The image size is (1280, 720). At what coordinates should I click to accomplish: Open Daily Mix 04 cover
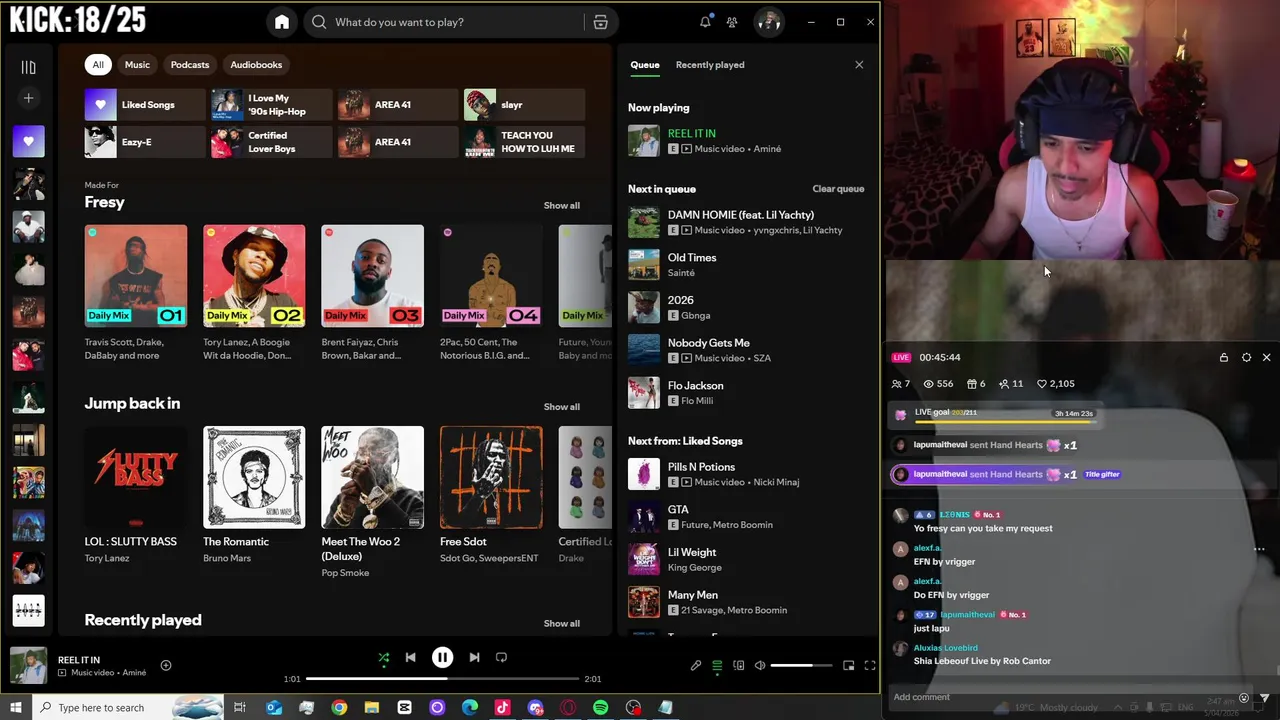491,276
